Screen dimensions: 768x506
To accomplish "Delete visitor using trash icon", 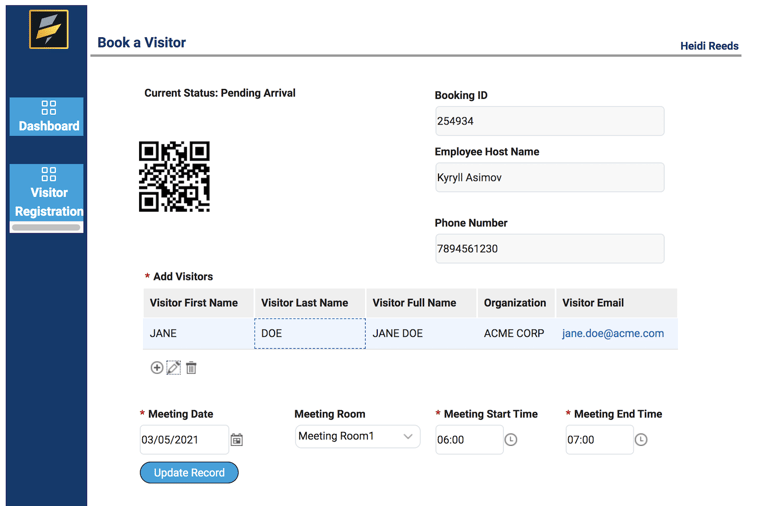I will click(x=191, y=368).
